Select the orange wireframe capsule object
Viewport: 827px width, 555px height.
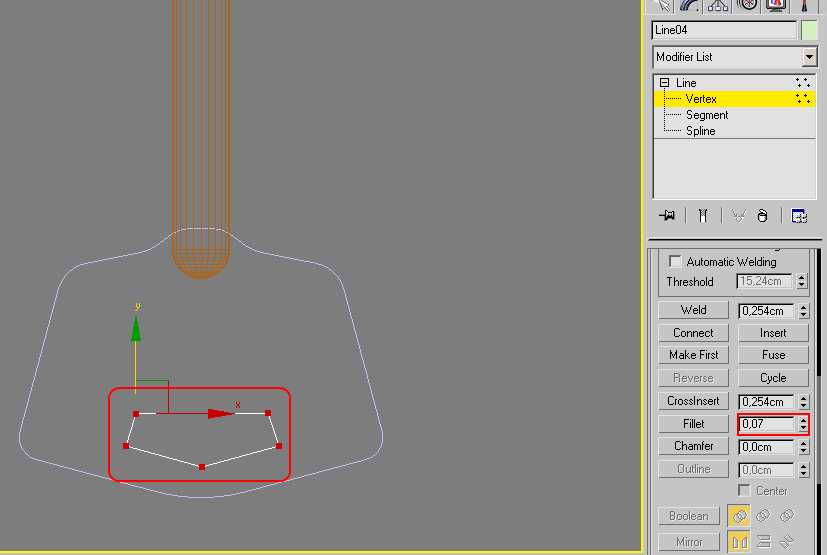pyautogui.click(x=200, y=138)
